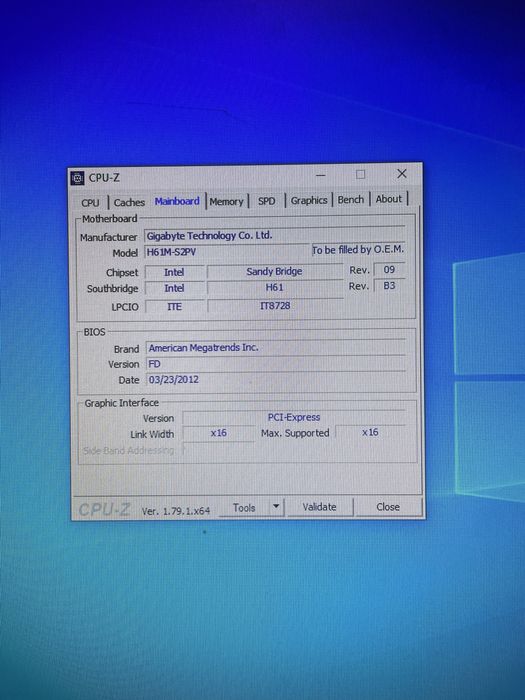
Task: Click the disabled maximize button in title bar
Action: coord(361,175)
